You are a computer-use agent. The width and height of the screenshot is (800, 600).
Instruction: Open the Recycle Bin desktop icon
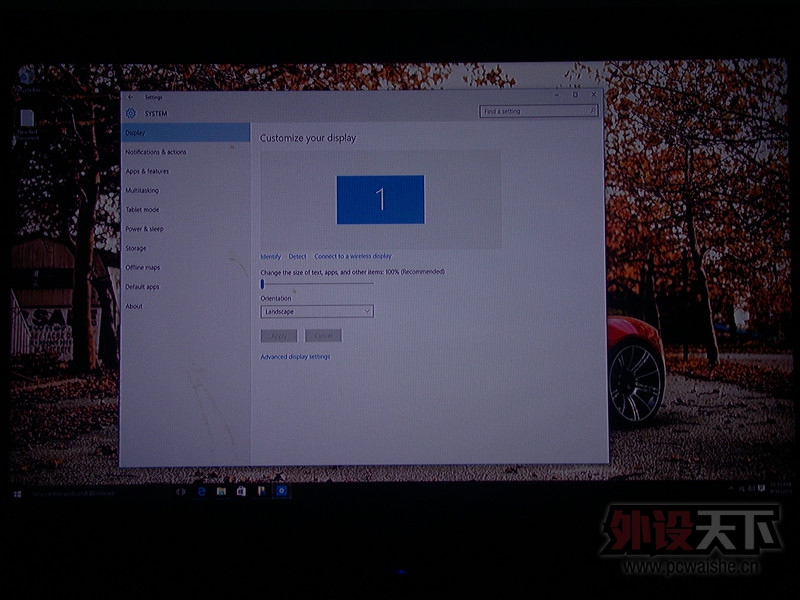(x=26, y=79)
